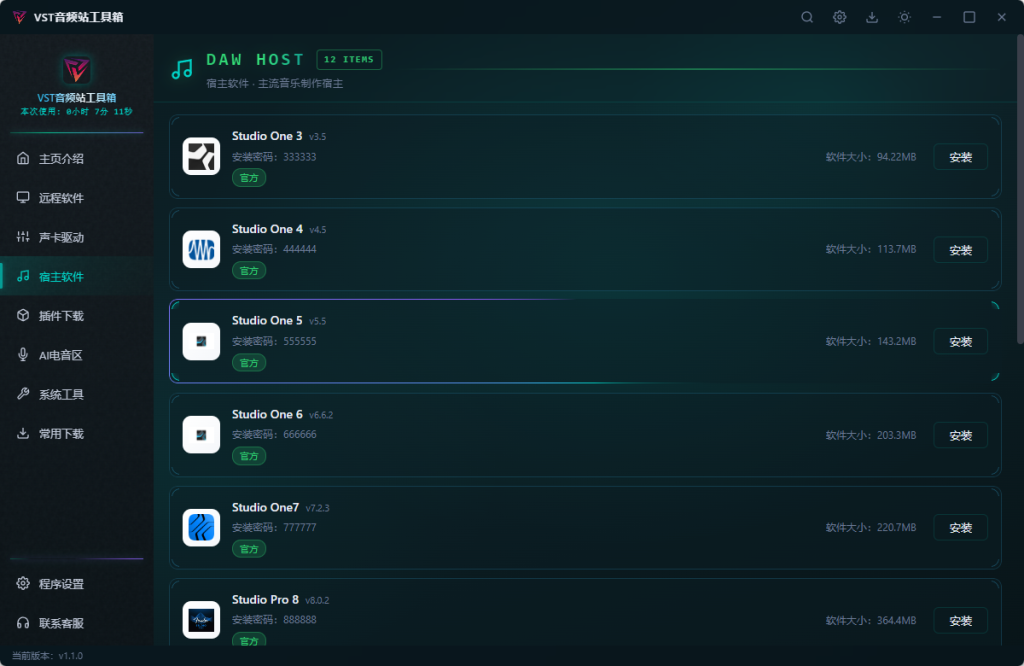The width and height of the screenshot is (1024, 666).
Task: Open the search icon in title bar
Action: tap(807, 17)
